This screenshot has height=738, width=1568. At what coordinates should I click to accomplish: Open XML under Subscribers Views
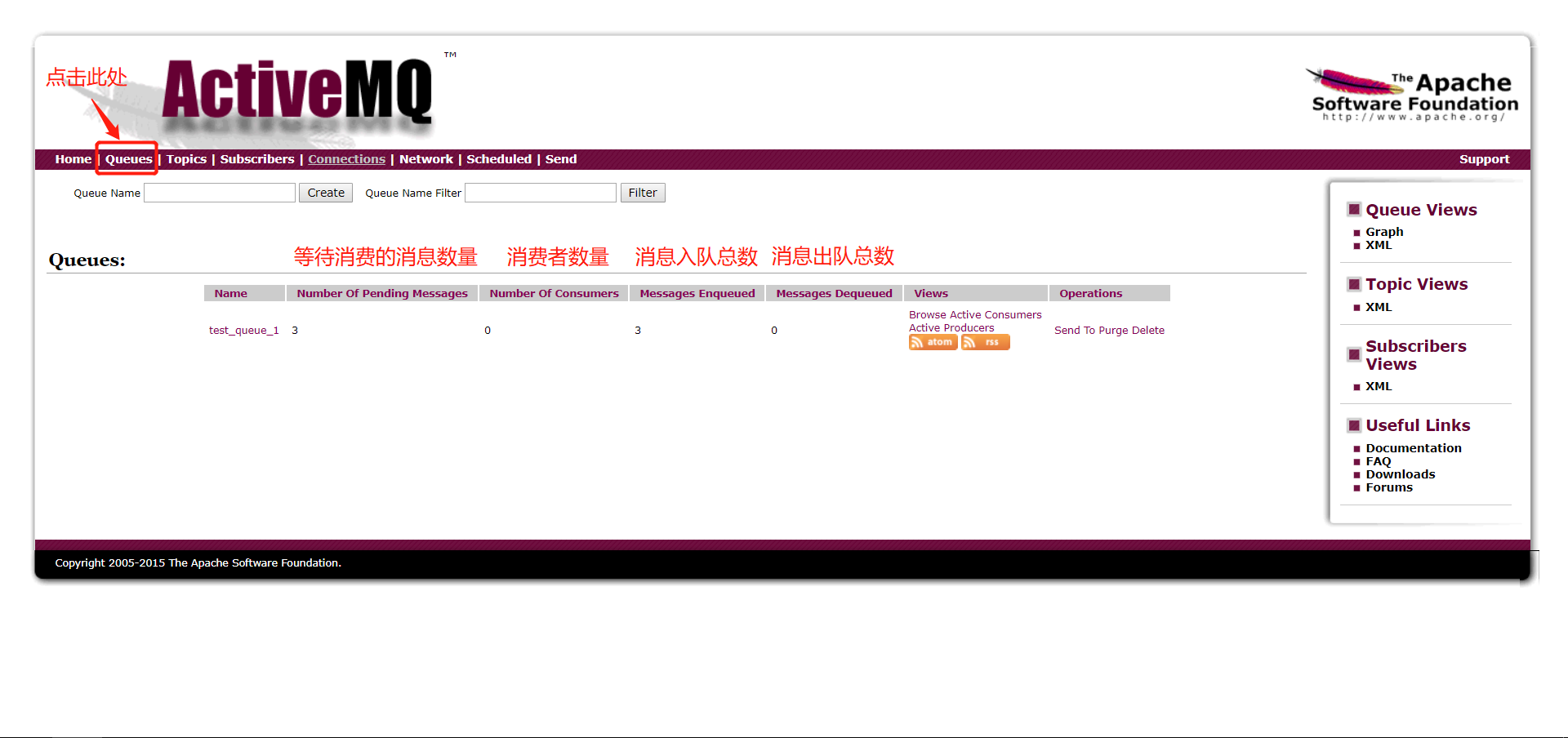tap(1379, 386)
